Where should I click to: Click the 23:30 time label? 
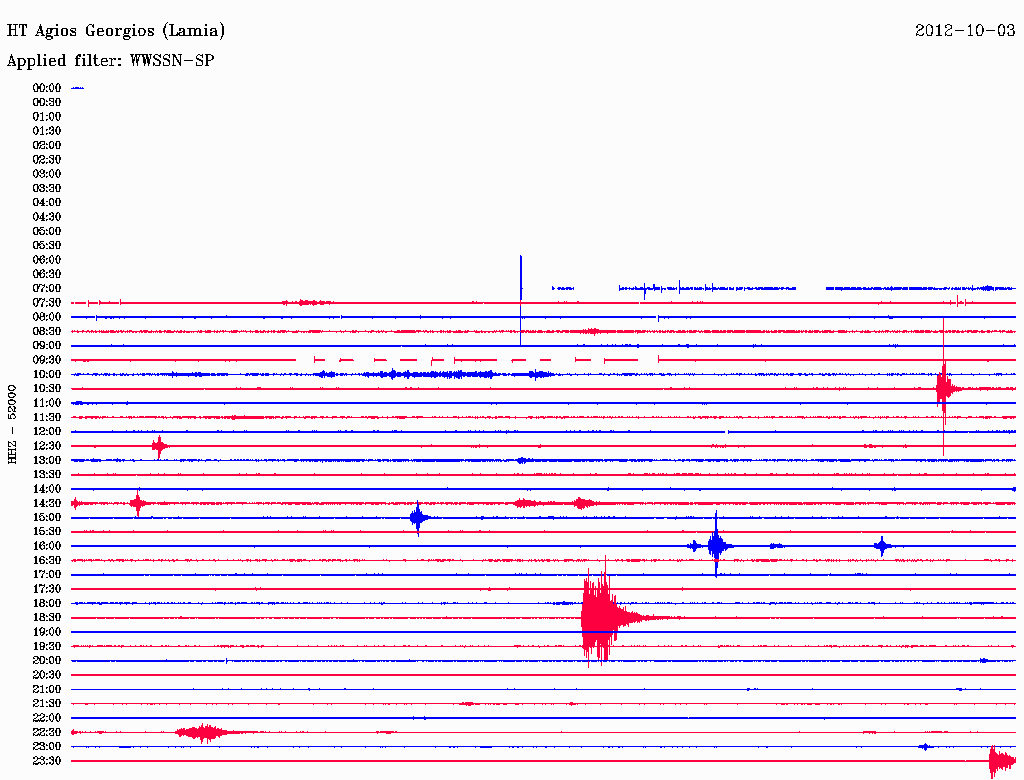[x=47, y=761]
